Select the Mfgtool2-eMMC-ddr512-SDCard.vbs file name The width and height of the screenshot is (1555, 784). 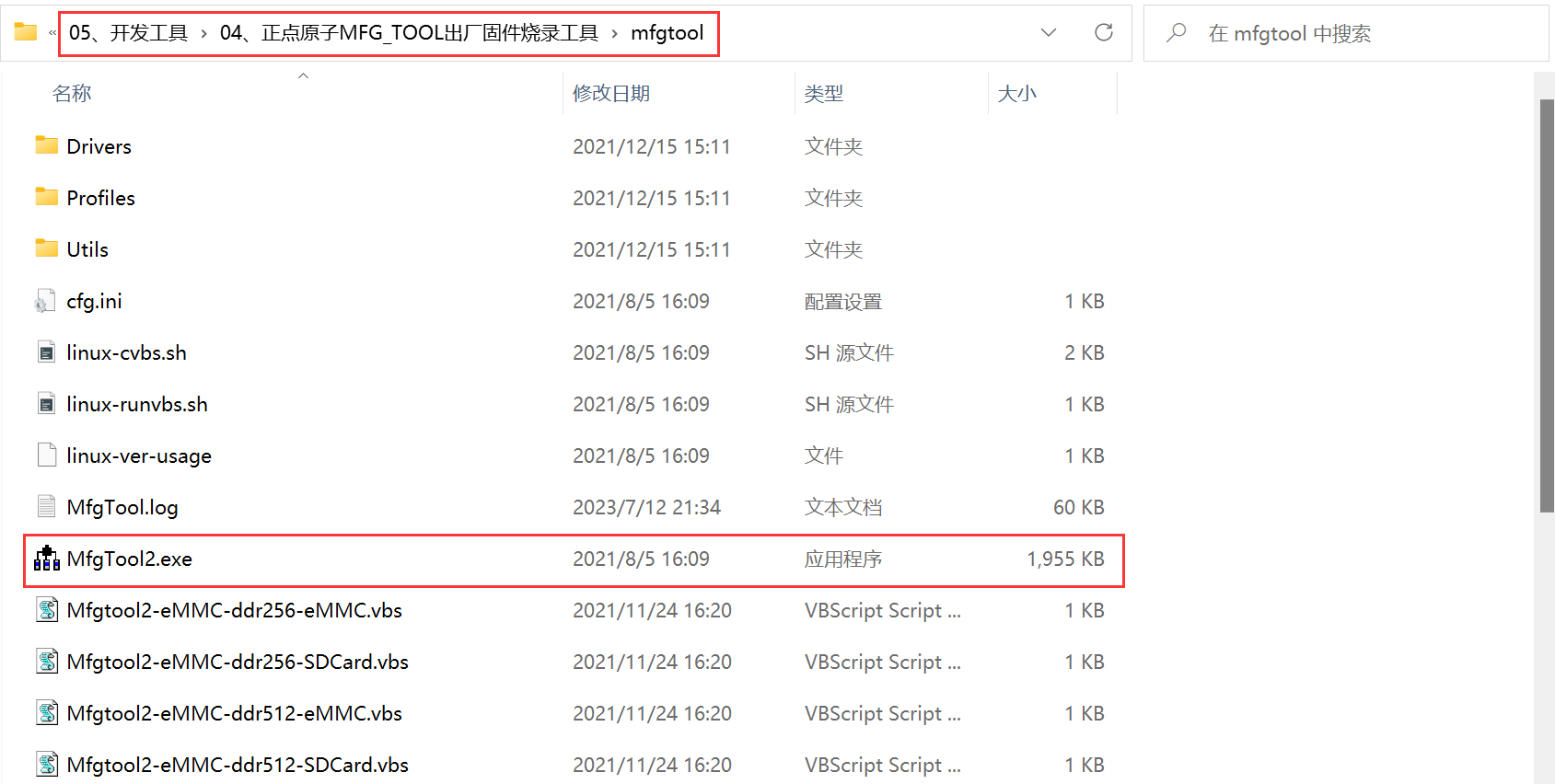tap(238, 765)
